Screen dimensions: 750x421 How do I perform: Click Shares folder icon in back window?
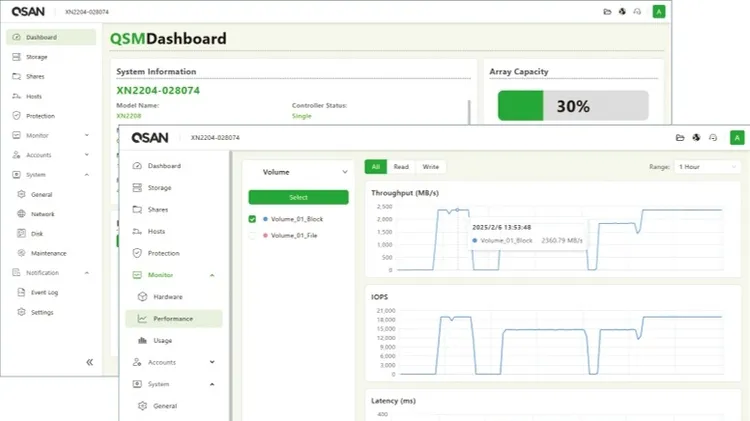pyautogui.click(x=17, y=77)
